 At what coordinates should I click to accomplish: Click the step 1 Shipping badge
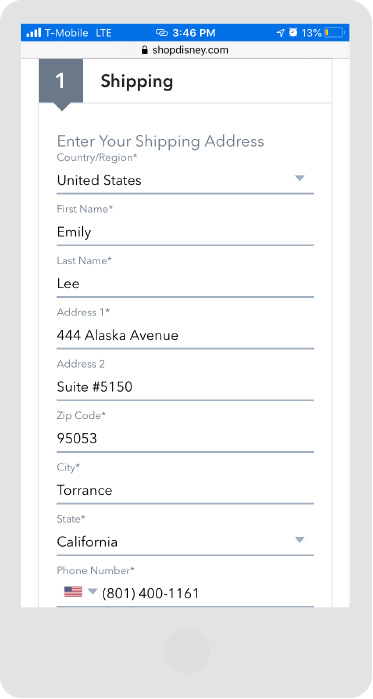pos(61,81)
